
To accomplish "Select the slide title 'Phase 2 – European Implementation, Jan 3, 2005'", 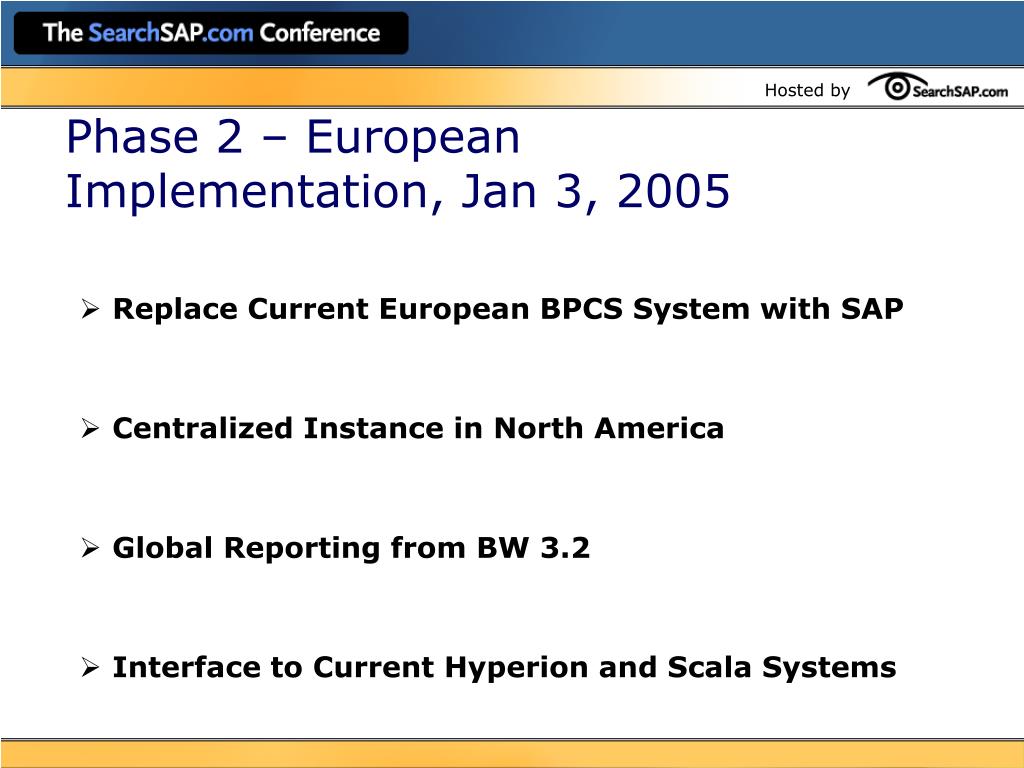I will (398, 164).
